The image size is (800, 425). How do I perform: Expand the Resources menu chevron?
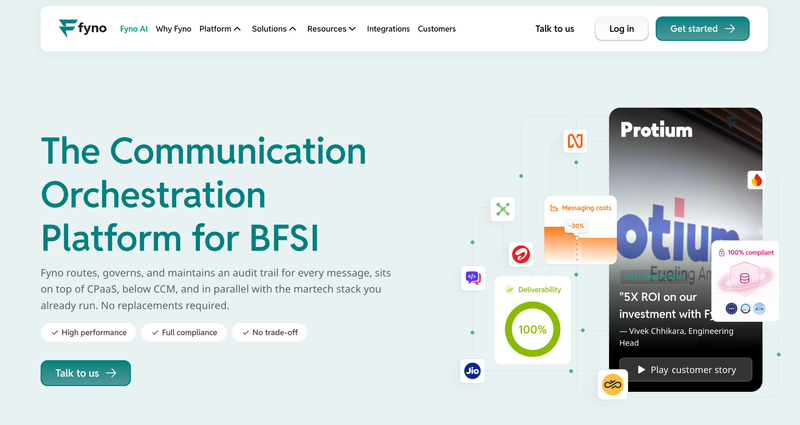tap(352, 29)
